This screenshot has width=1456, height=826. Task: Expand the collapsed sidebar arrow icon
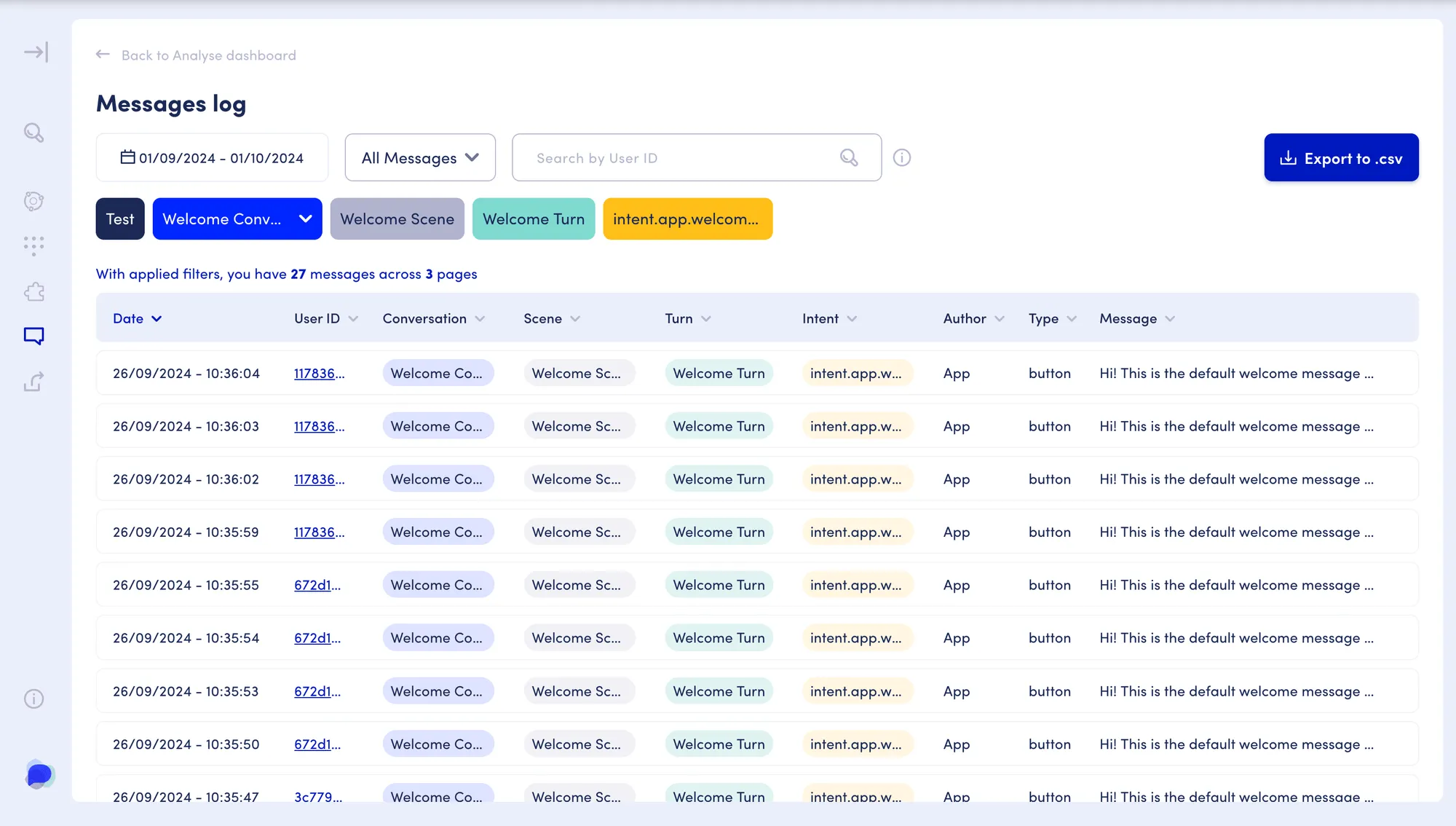36,52
